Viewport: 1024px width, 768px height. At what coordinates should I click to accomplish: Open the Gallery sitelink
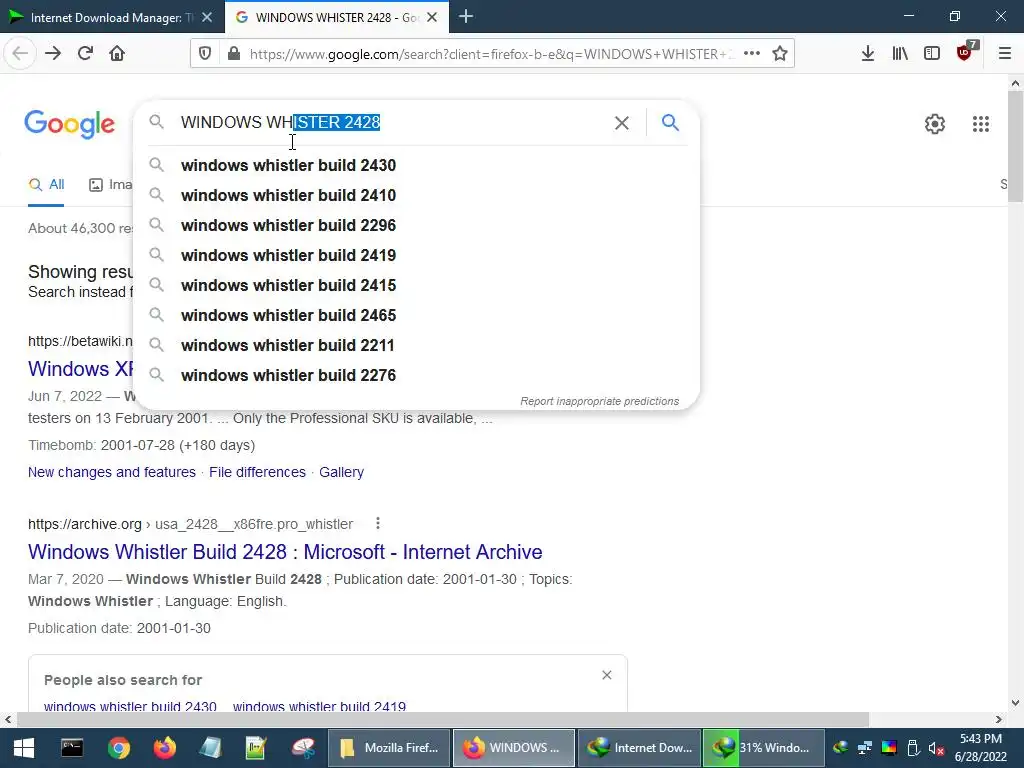(342, 472)
